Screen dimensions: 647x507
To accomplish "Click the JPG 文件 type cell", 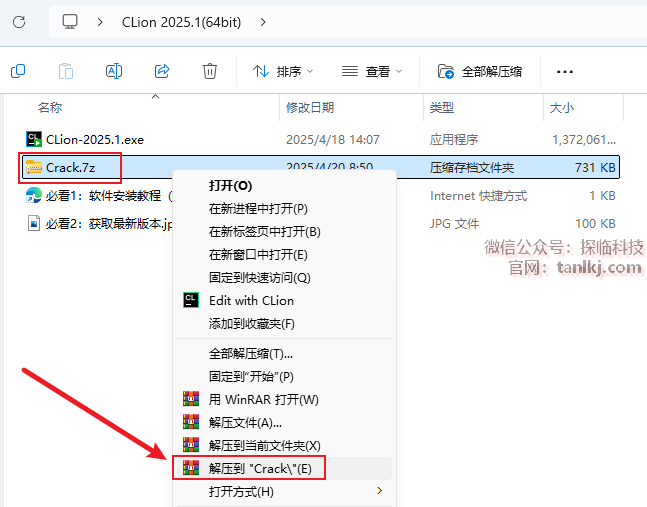I will pyautogui.click(x=454, y=224).
